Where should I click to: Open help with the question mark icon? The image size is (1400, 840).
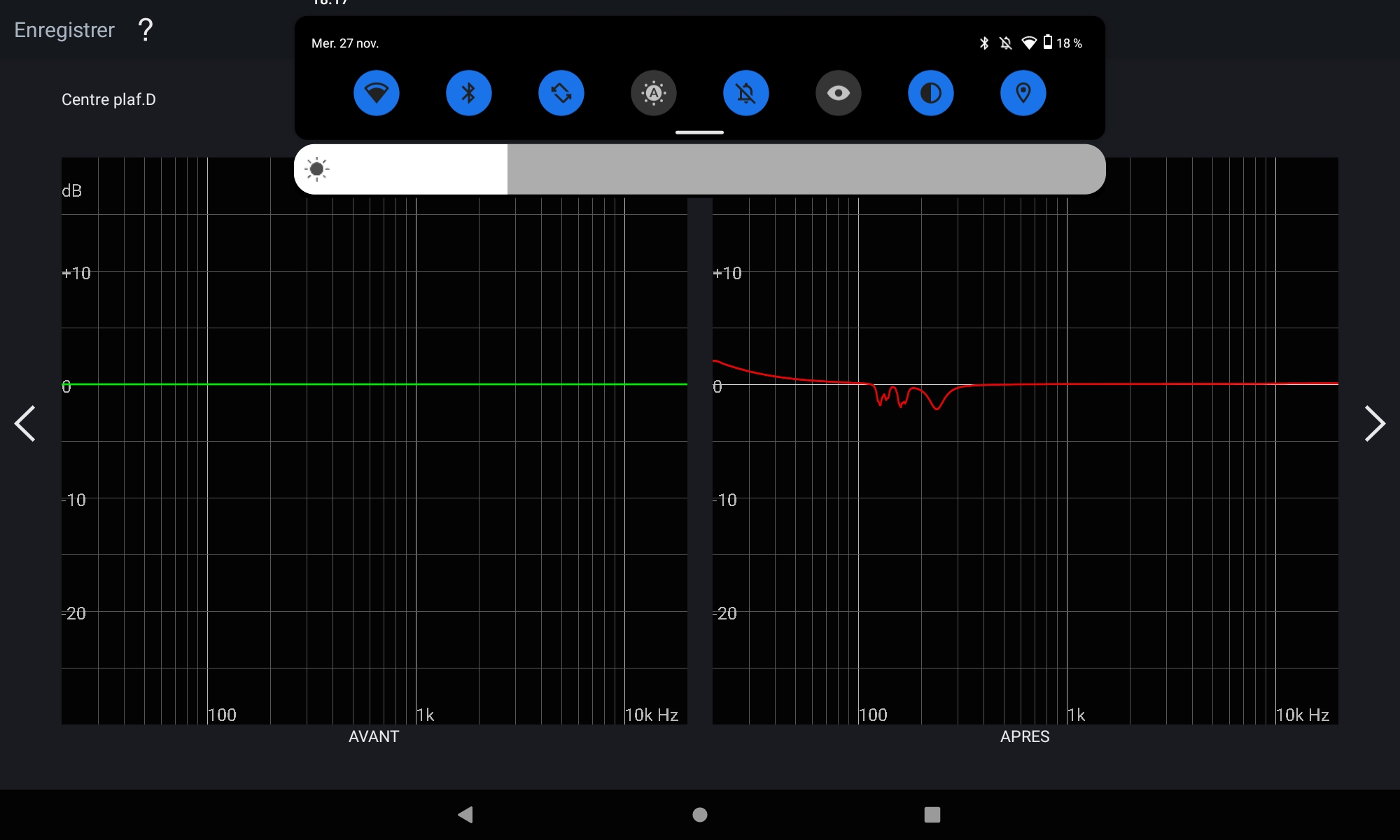point(145,30)
